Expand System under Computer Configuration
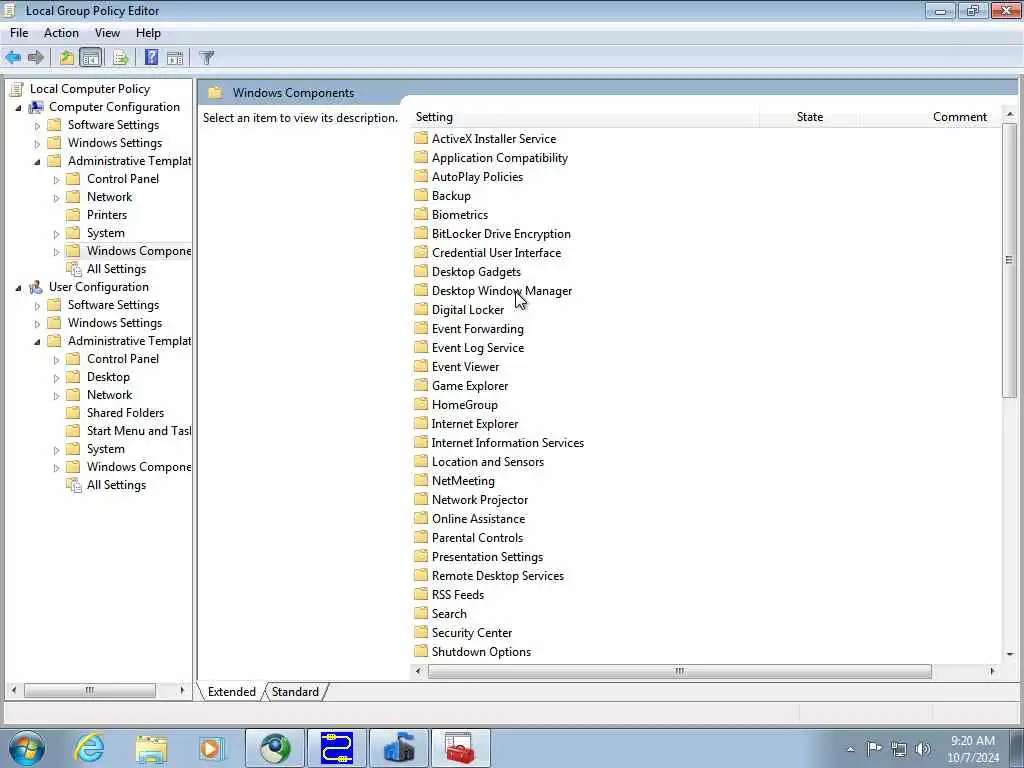Screen dimensions: 1024x768 click(56, 234)
